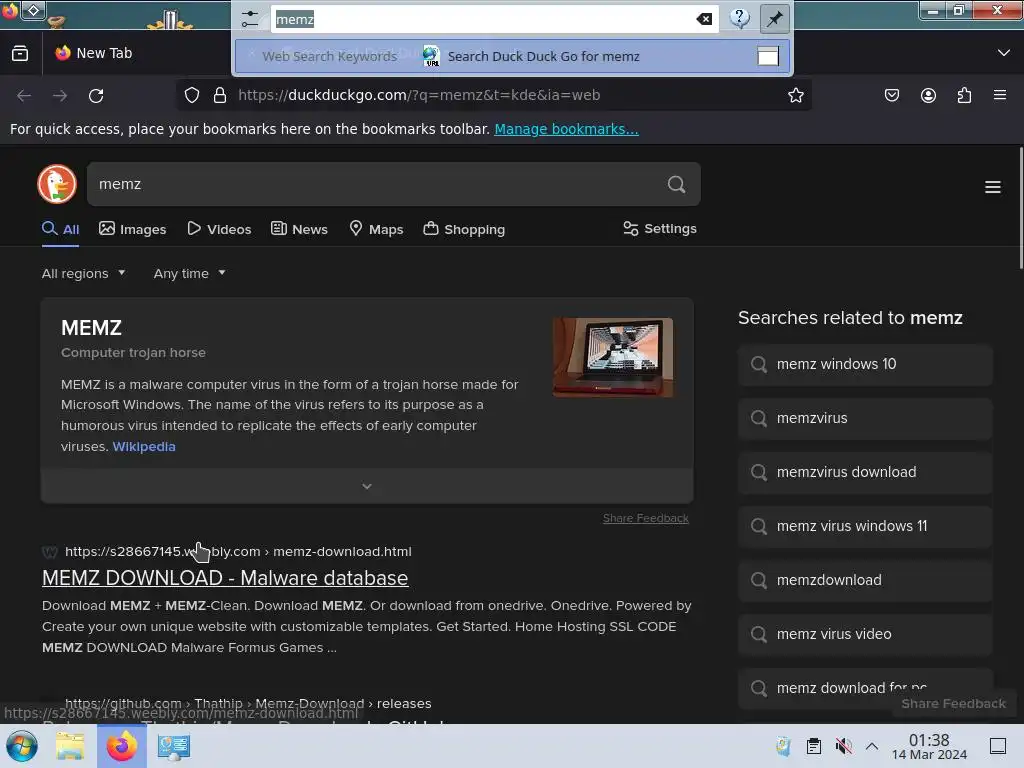Search related memz virus windows 11
The height and width of the screenshot is (768, 1024).
tap(865, 526)
